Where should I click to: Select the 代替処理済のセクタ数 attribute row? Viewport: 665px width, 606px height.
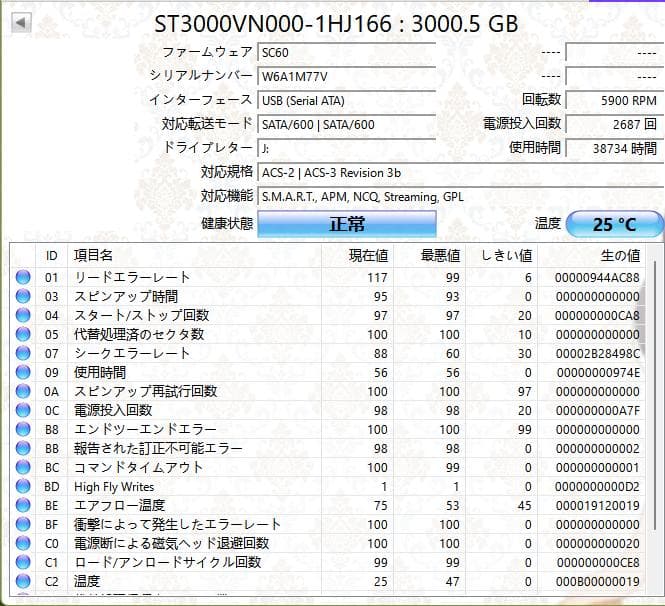327,334
